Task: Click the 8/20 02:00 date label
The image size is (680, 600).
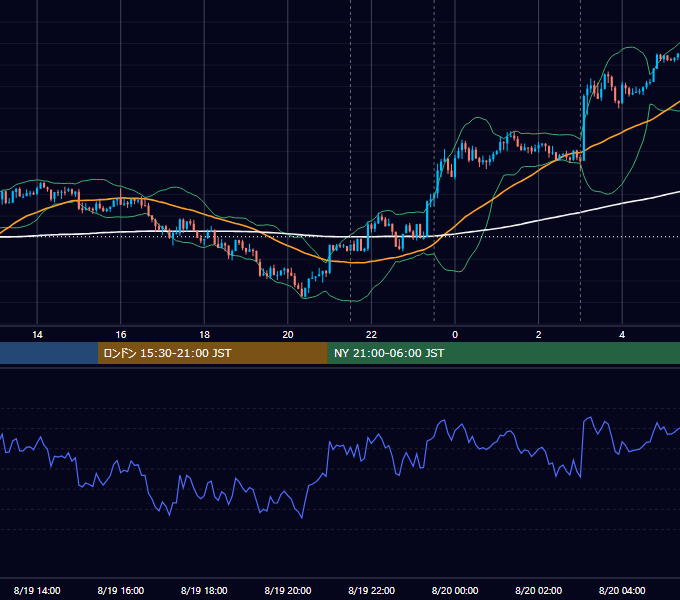Action: [539, 590]
